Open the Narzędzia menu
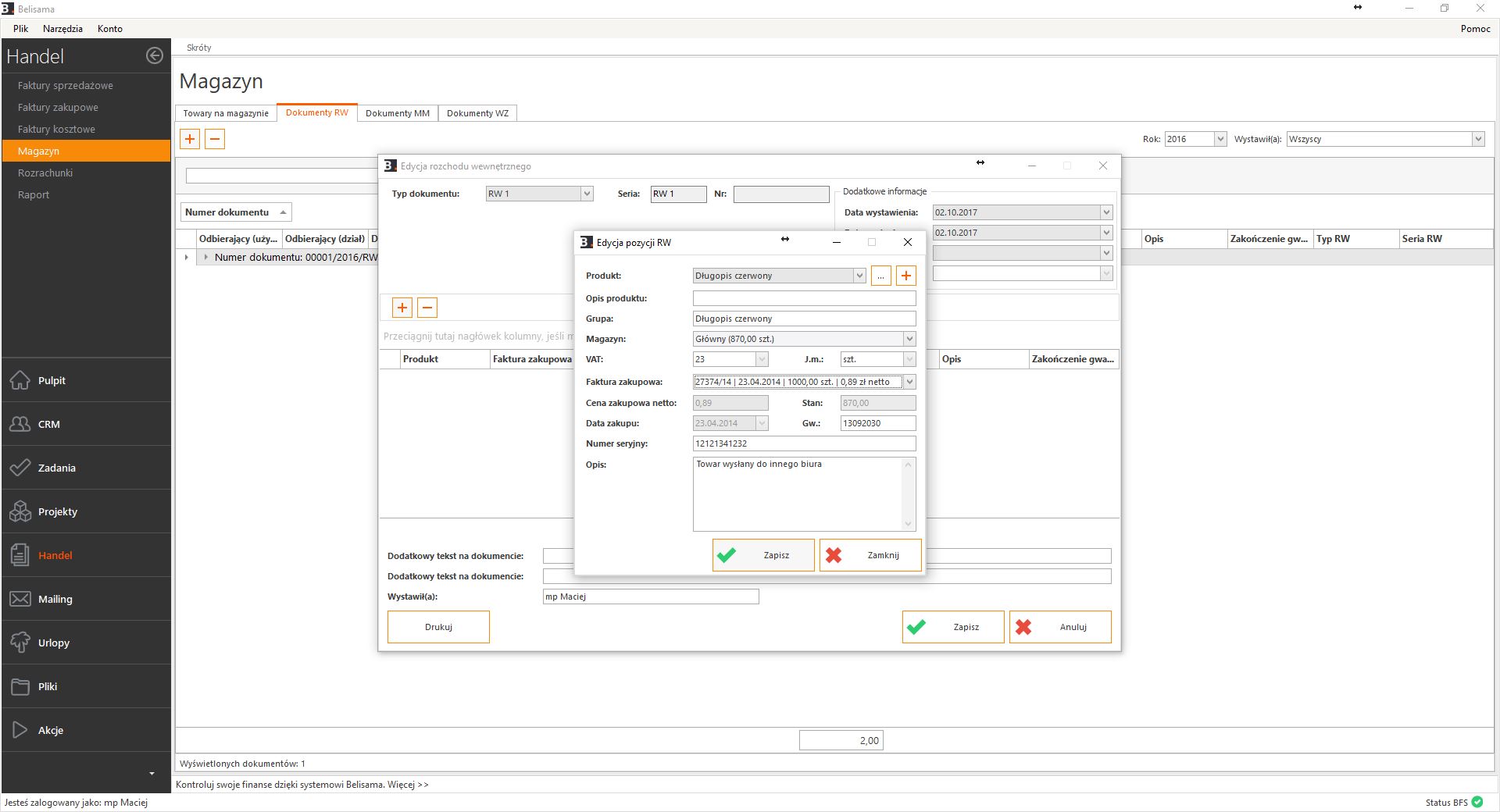The height and width of the screenshot is (812, 1500). coord(62,29)
